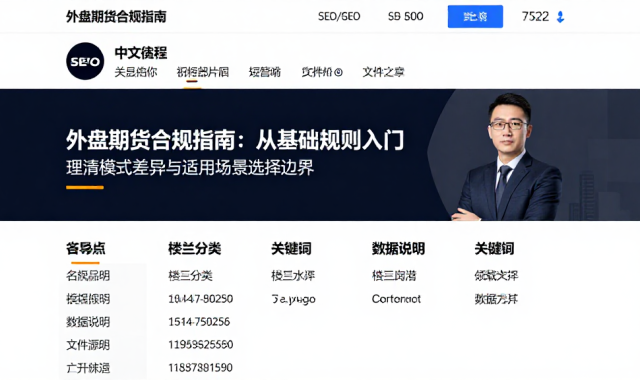Click the number 1514-750256
This screenshot has width=640, height=380.
tap(199, 322)
